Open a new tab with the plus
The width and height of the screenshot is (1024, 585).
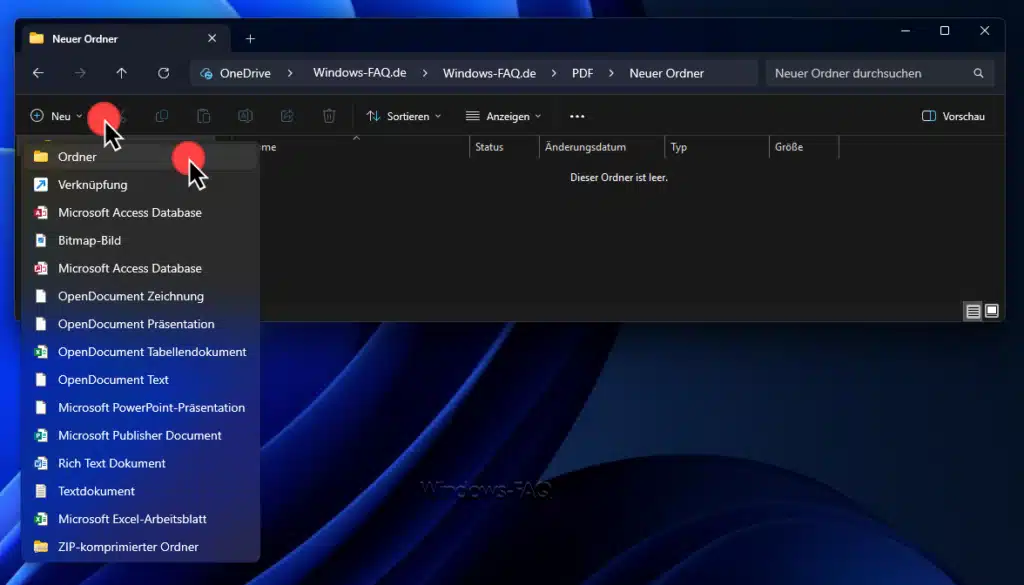point(250,39)
